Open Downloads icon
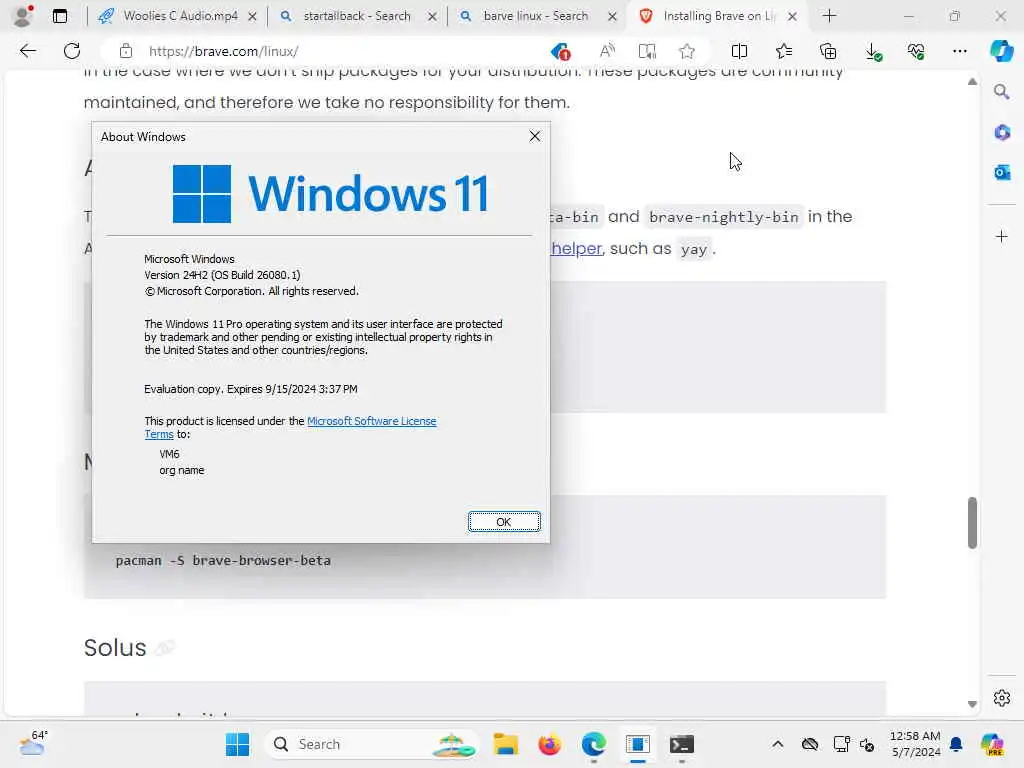This screenshot has height=768, width=1024. coord(872,51)
